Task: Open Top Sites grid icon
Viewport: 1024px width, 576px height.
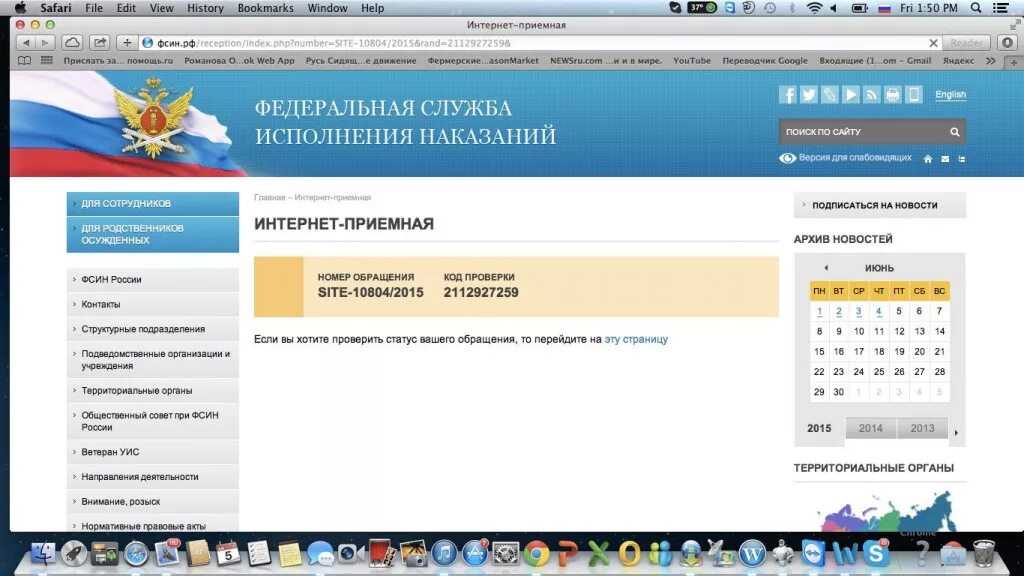Action: [46, 61]
